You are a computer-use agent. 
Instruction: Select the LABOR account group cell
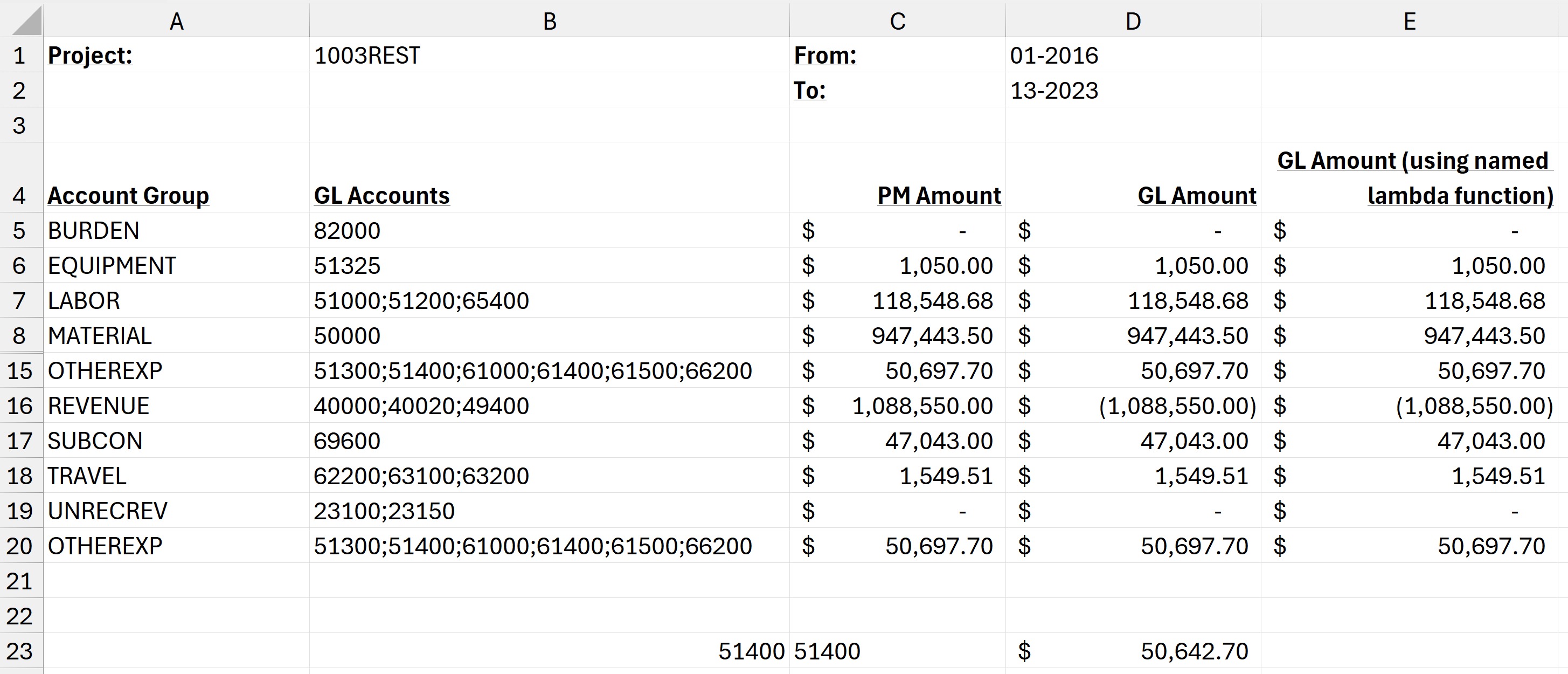(x=177, y=300)
